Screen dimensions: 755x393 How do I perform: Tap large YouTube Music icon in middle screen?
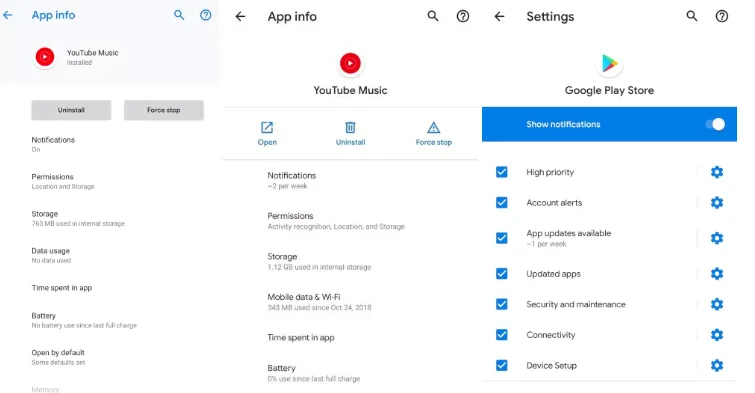[x=350, y=63]
